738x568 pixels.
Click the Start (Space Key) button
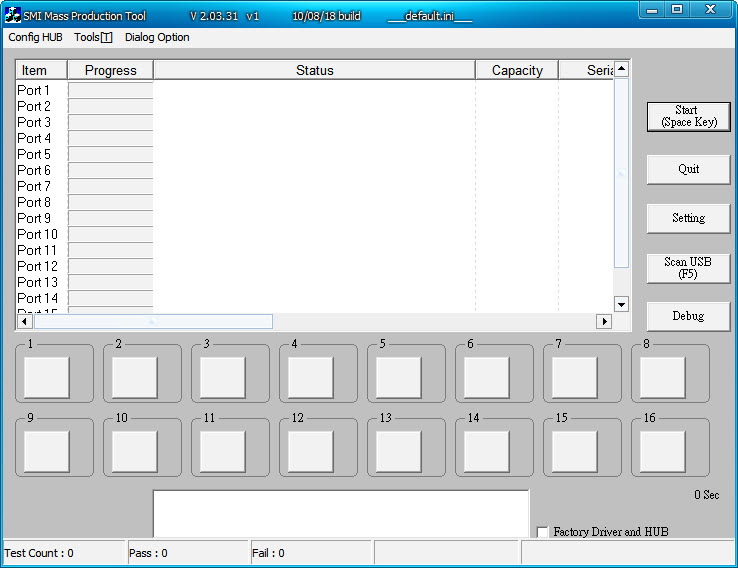[x=689, y=116]
